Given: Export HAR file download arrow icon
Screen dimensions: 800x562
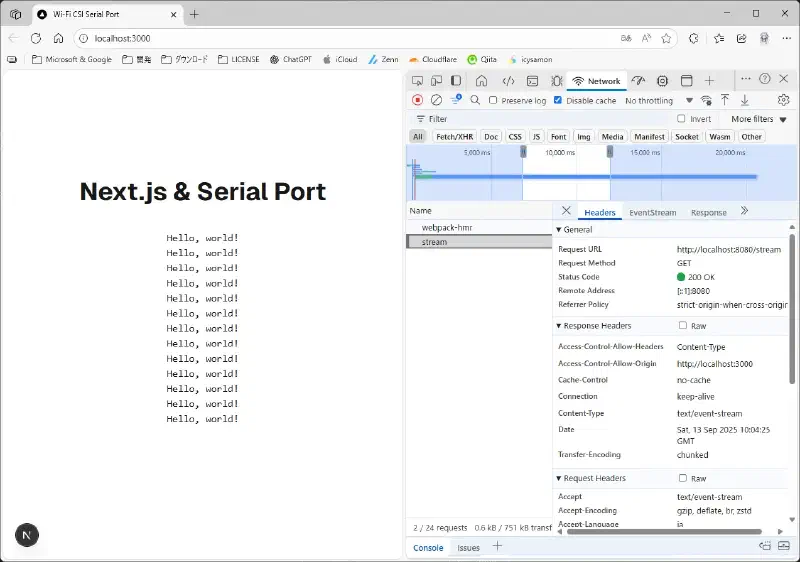Looking at the screenshot, I should point(744,100).
